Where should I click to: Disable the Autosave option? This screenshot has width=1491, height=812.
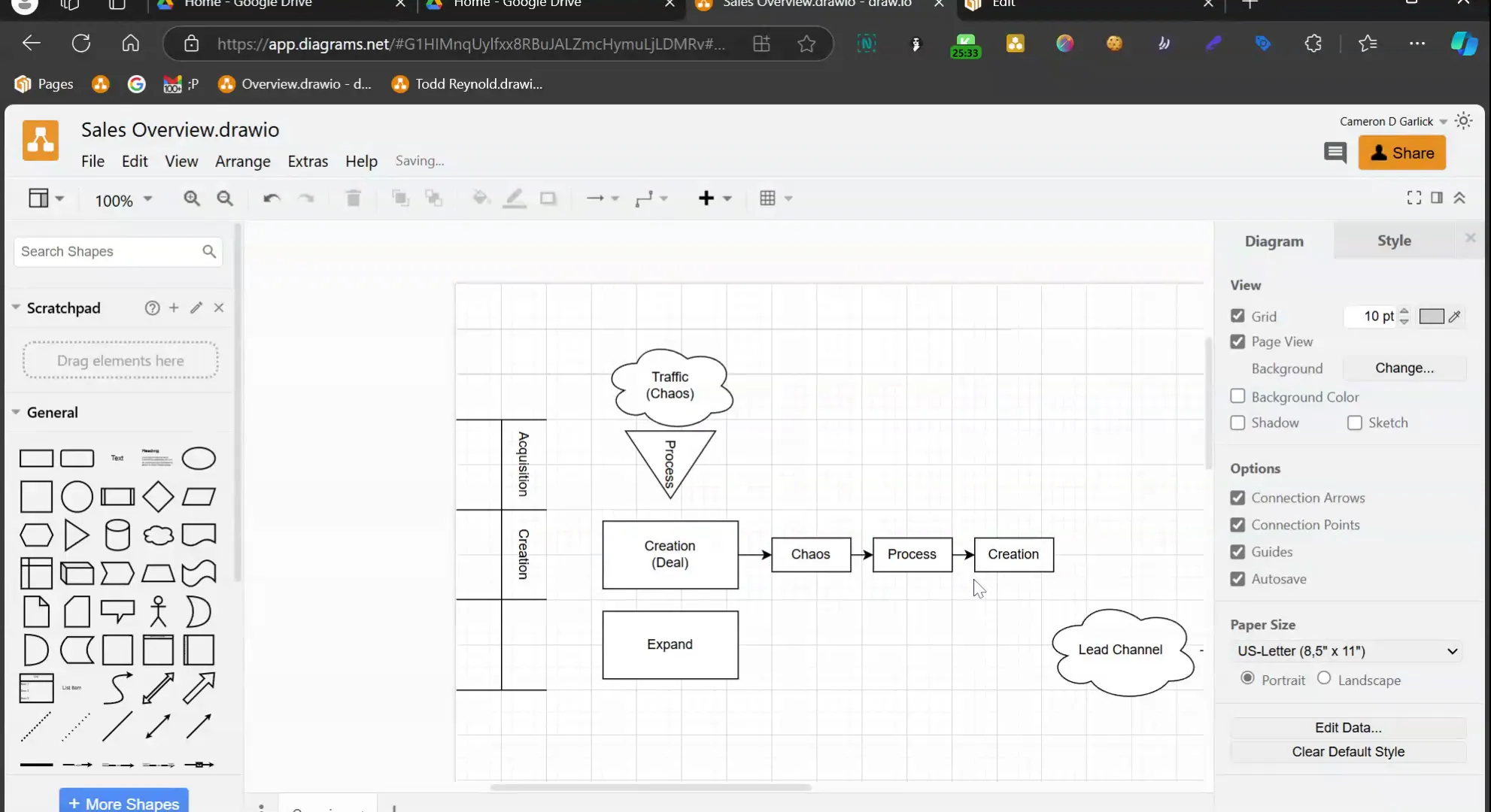tap(1237, 579)
